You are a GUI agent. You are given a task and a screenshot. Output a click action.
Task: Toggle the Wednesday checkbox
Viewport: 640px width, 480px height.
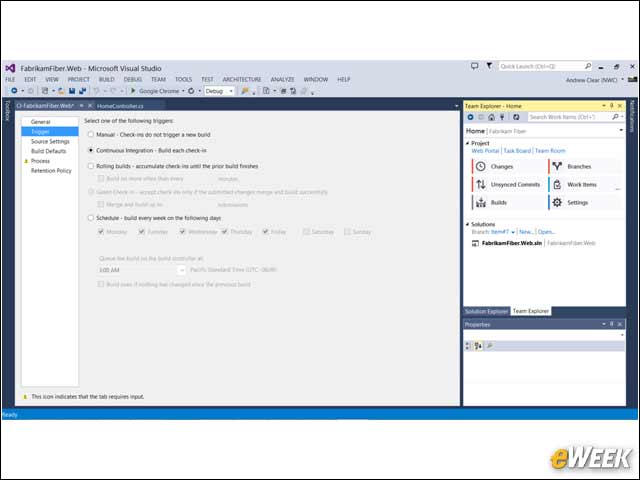tap(182, 231)
